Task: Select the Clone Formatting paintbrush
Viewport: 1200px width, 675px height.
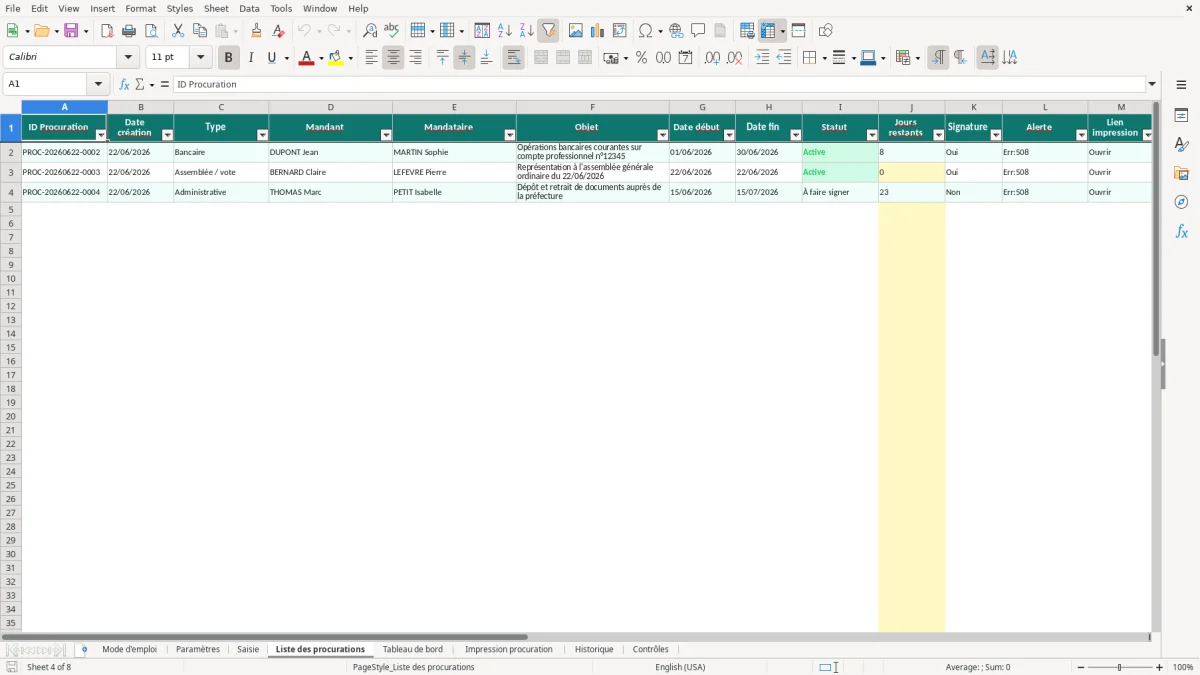Action: pyautogui.click(x=257, y=31)
